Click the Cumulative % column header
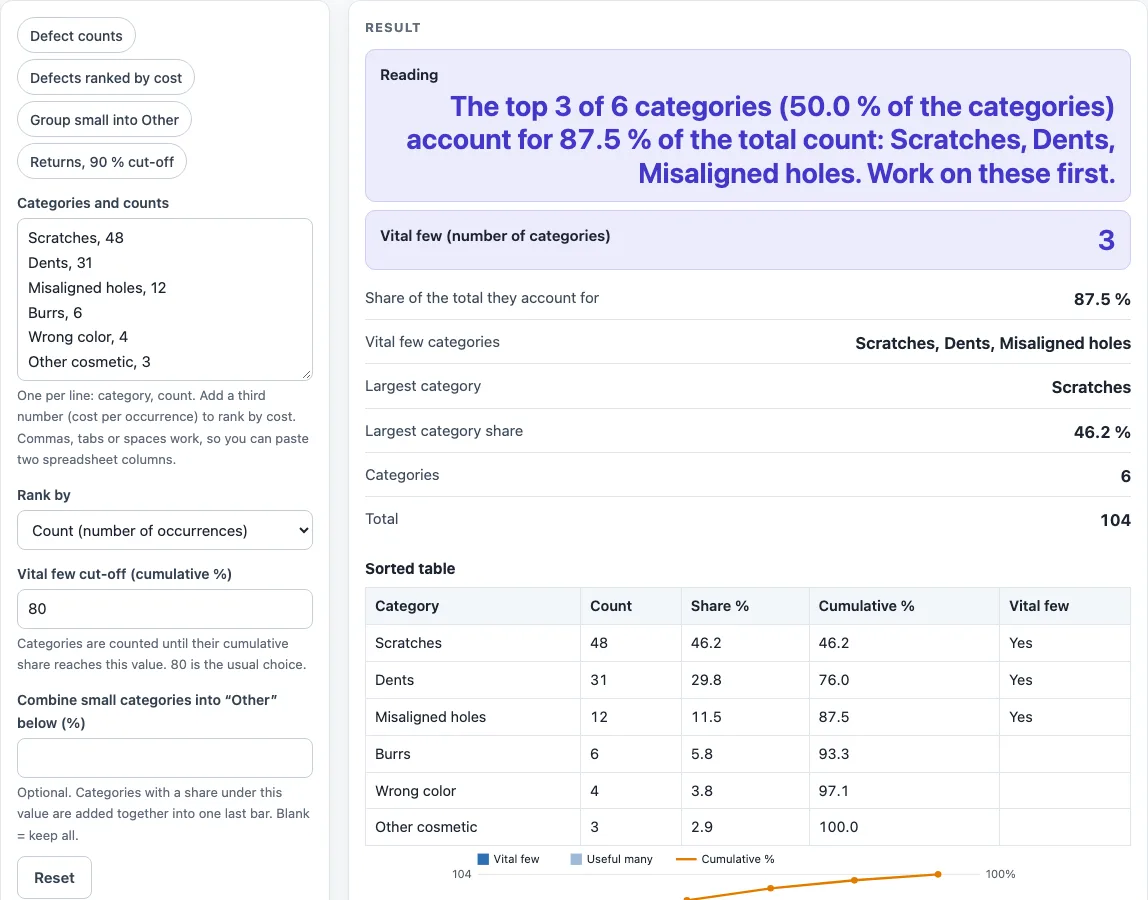The width and height of the screenshot is (1148, 900). (904, 606)
